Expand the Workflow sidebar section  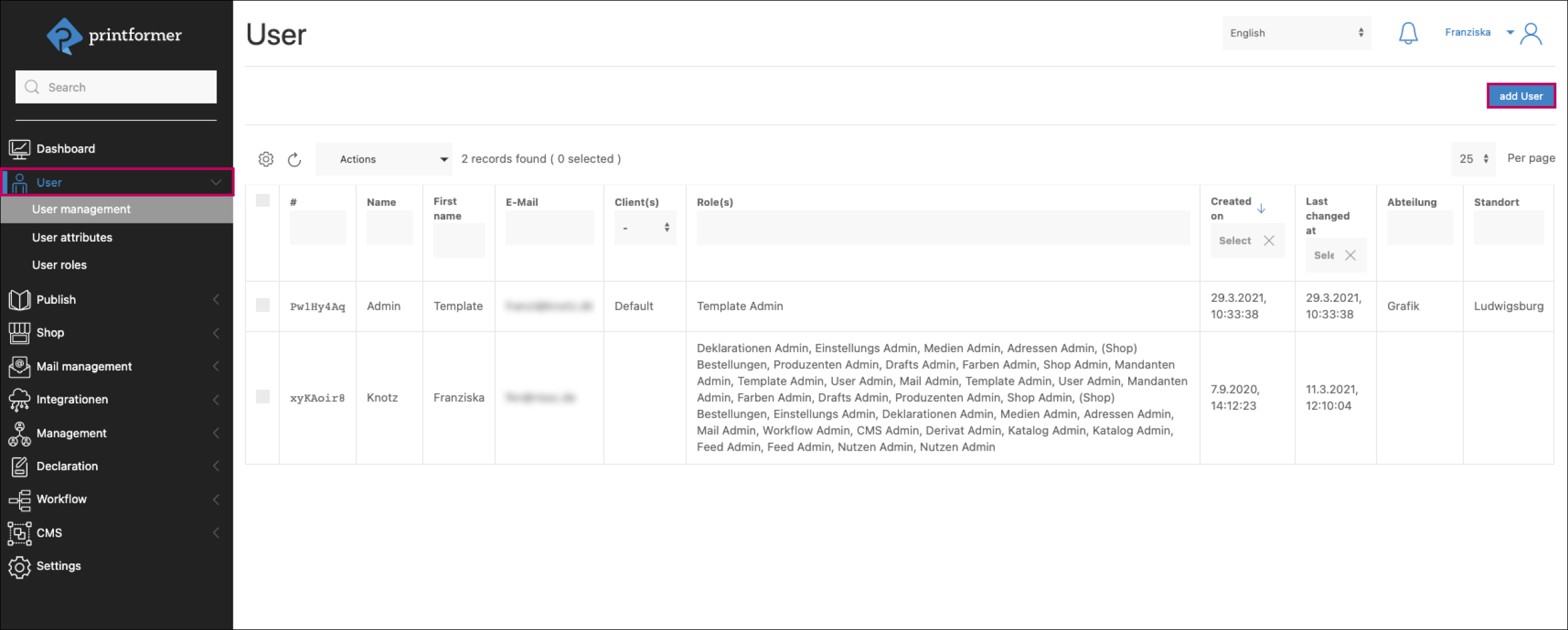click(x=61, y=499)
